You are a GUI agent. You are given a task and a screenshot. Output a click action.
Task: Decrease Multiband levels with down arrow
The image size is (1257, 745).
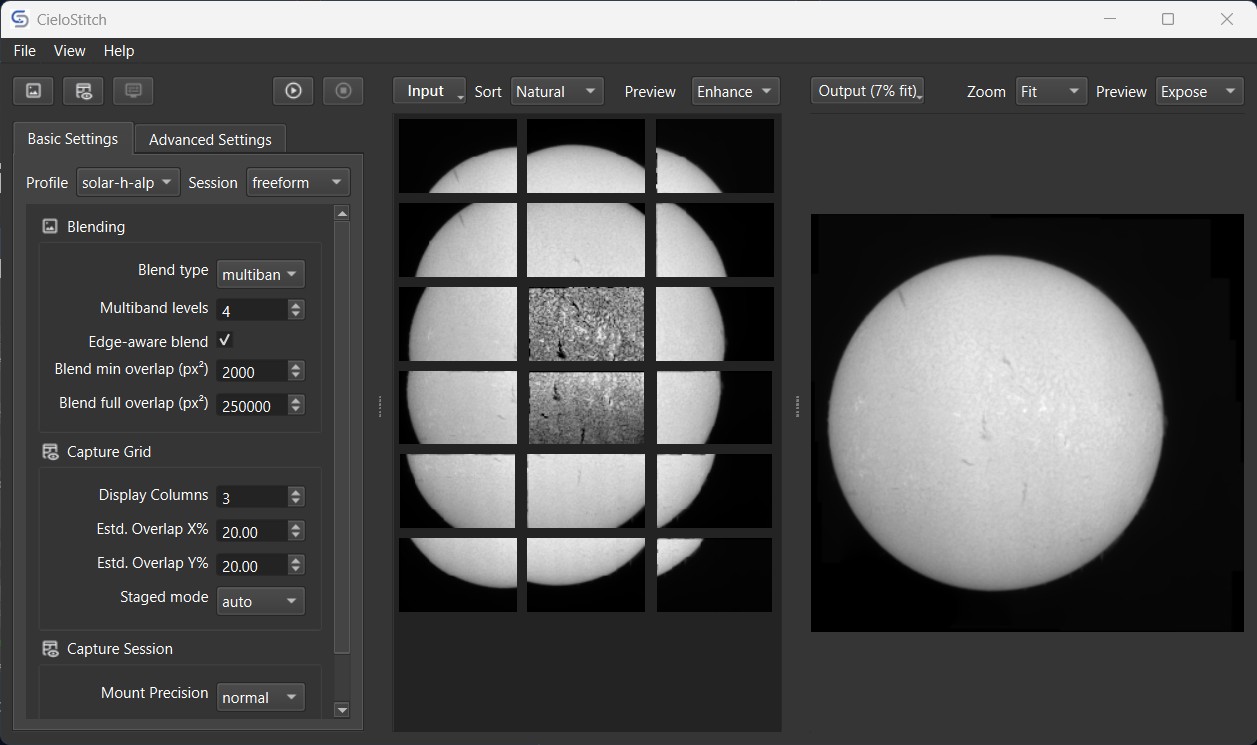(295, 315)
